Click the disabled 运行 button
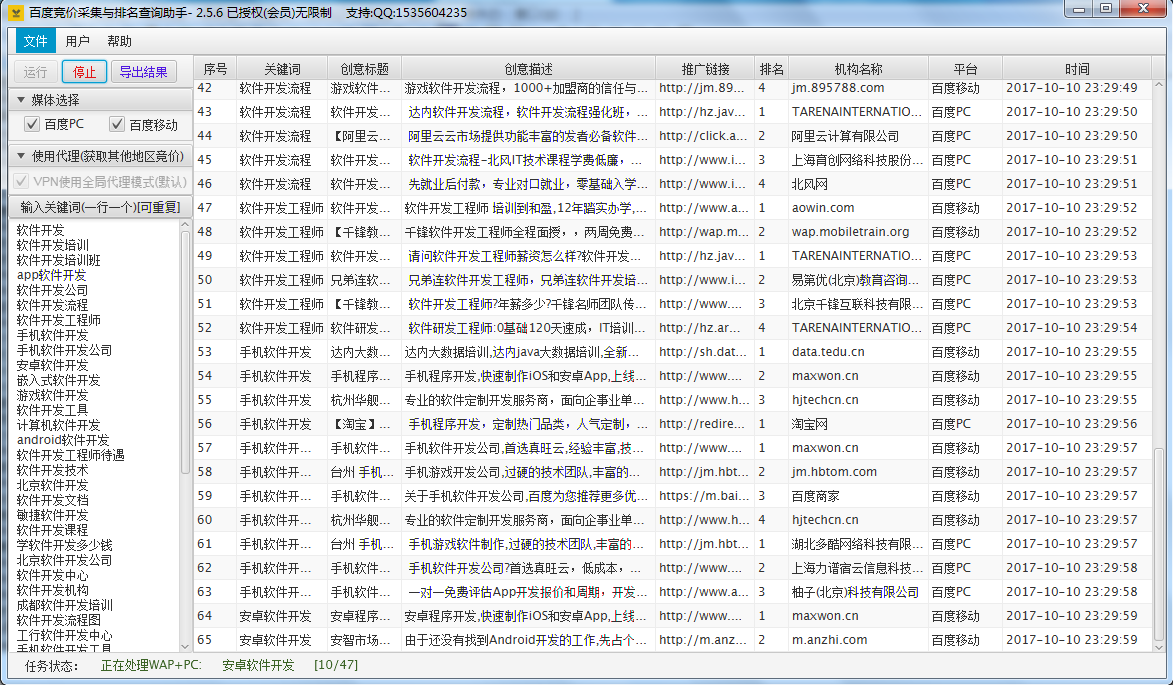 35,72
